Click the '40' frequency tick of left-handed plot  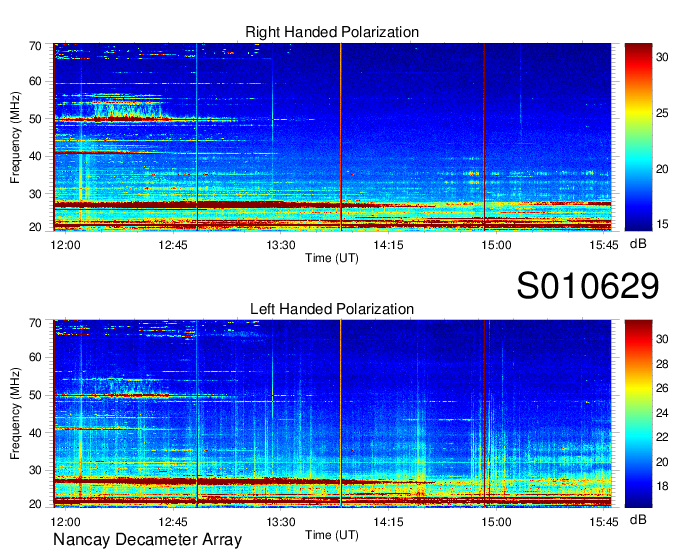pos(36,433)
